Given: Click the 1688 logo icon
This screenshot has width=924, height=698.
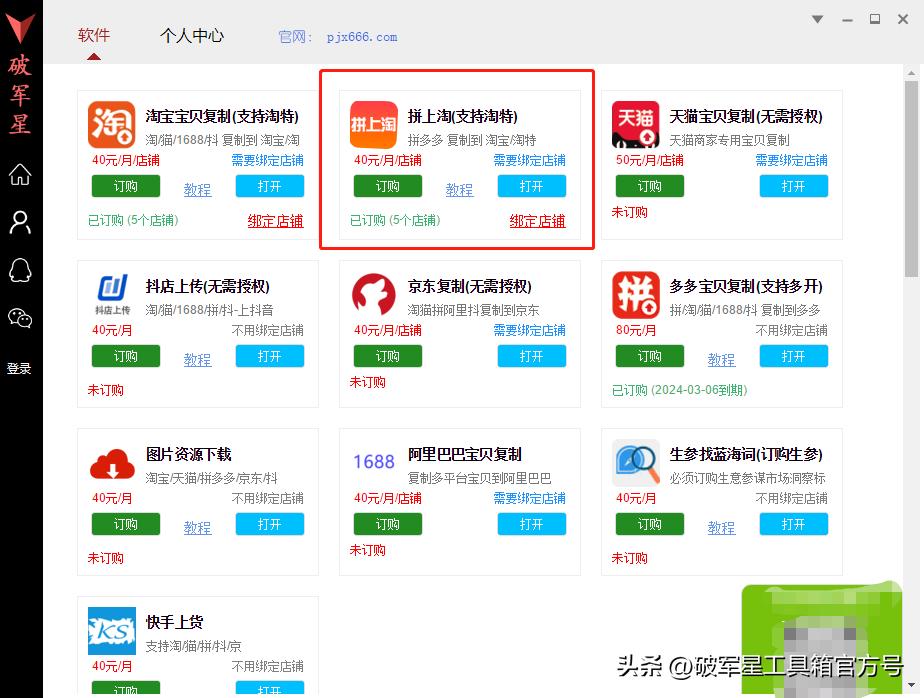Looking at the screenshot, I should point(373,462).
